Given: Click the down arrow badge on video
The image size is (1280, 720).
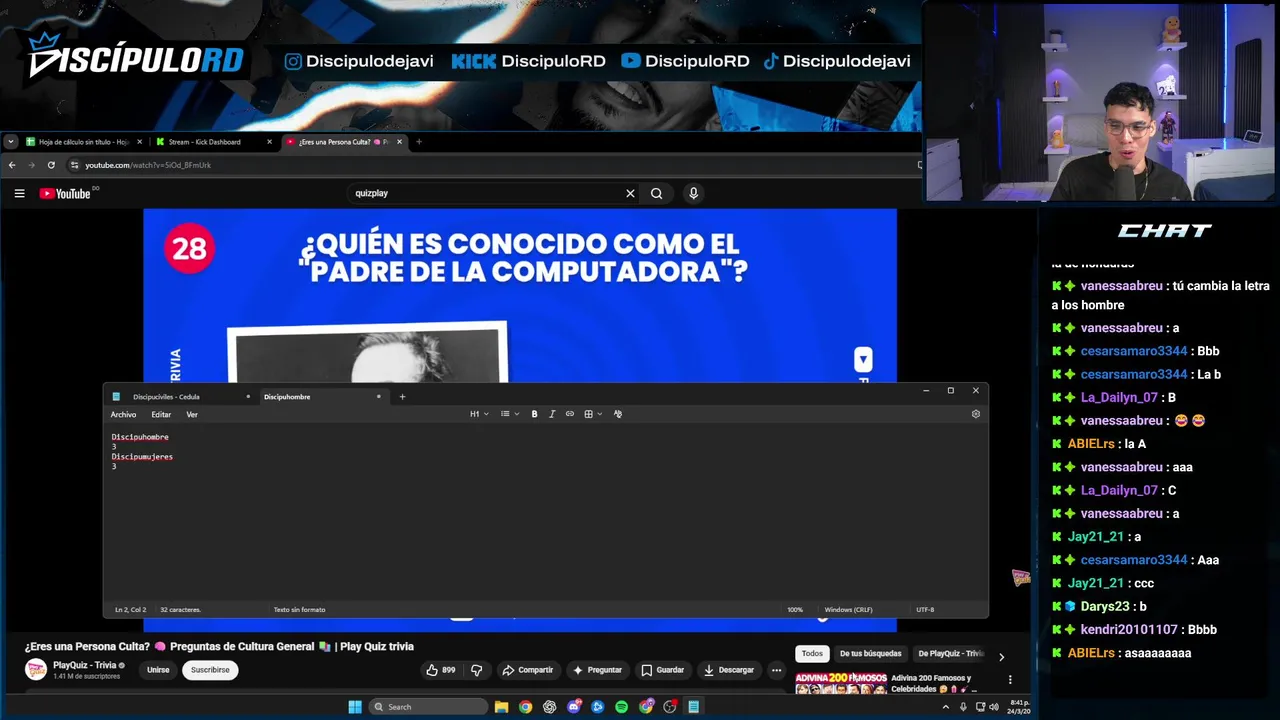Looking at the screenshot, I should pos(863,359).
